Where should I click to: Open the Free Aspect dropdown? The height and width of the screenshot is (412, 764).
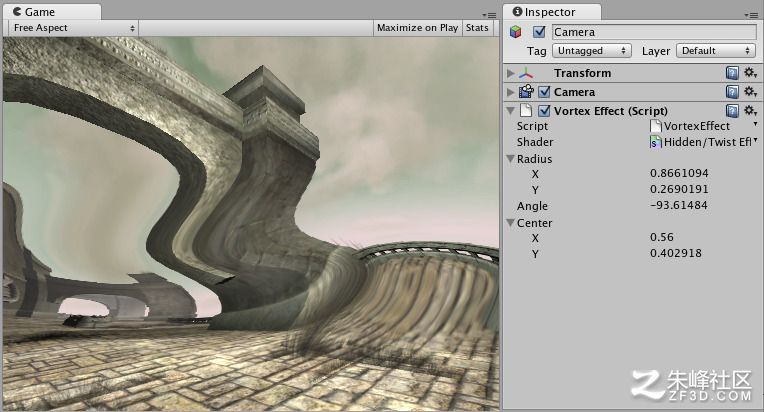74,28
